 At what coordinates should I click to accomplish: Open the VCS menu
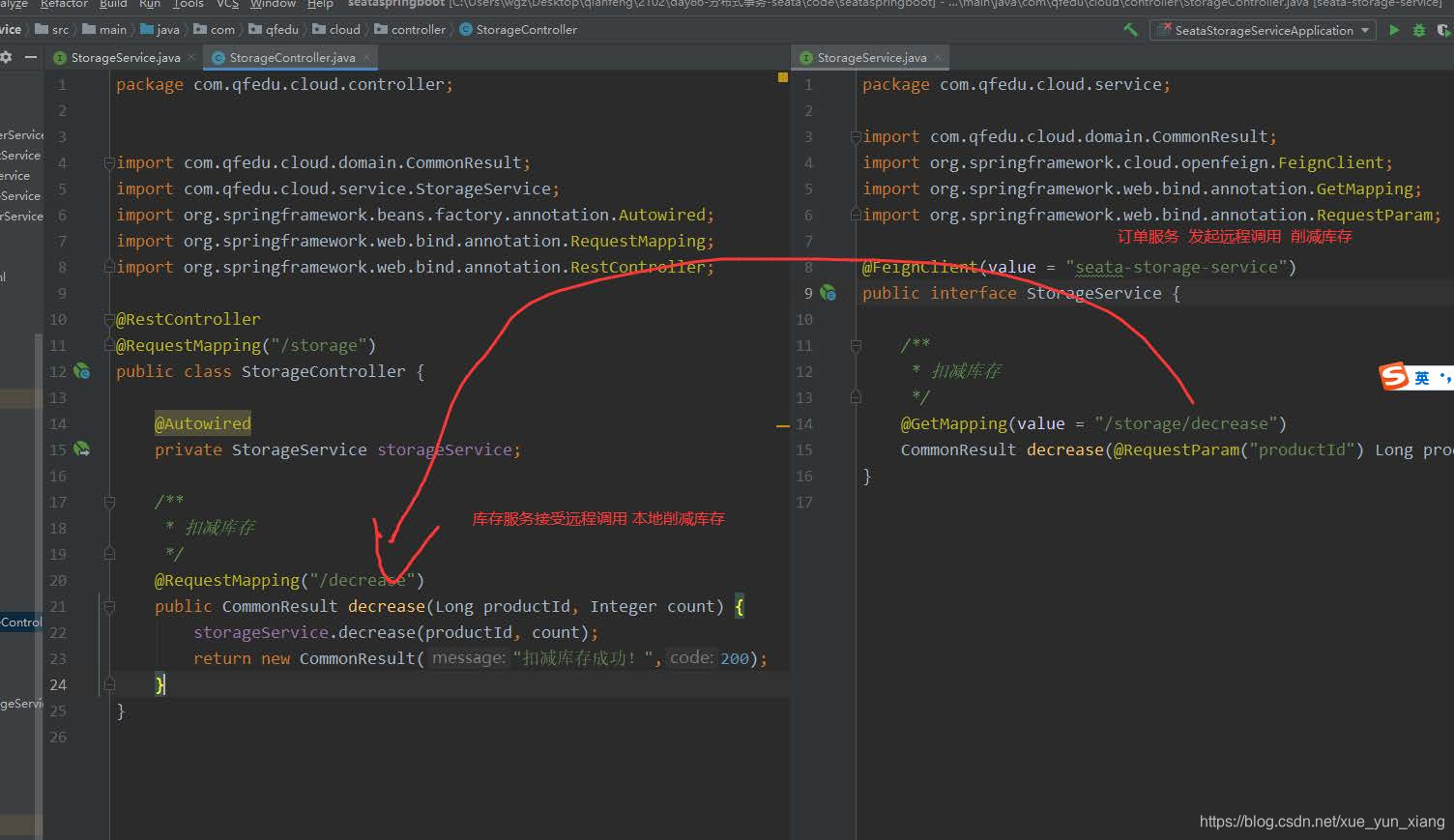(x=227, y=4)
